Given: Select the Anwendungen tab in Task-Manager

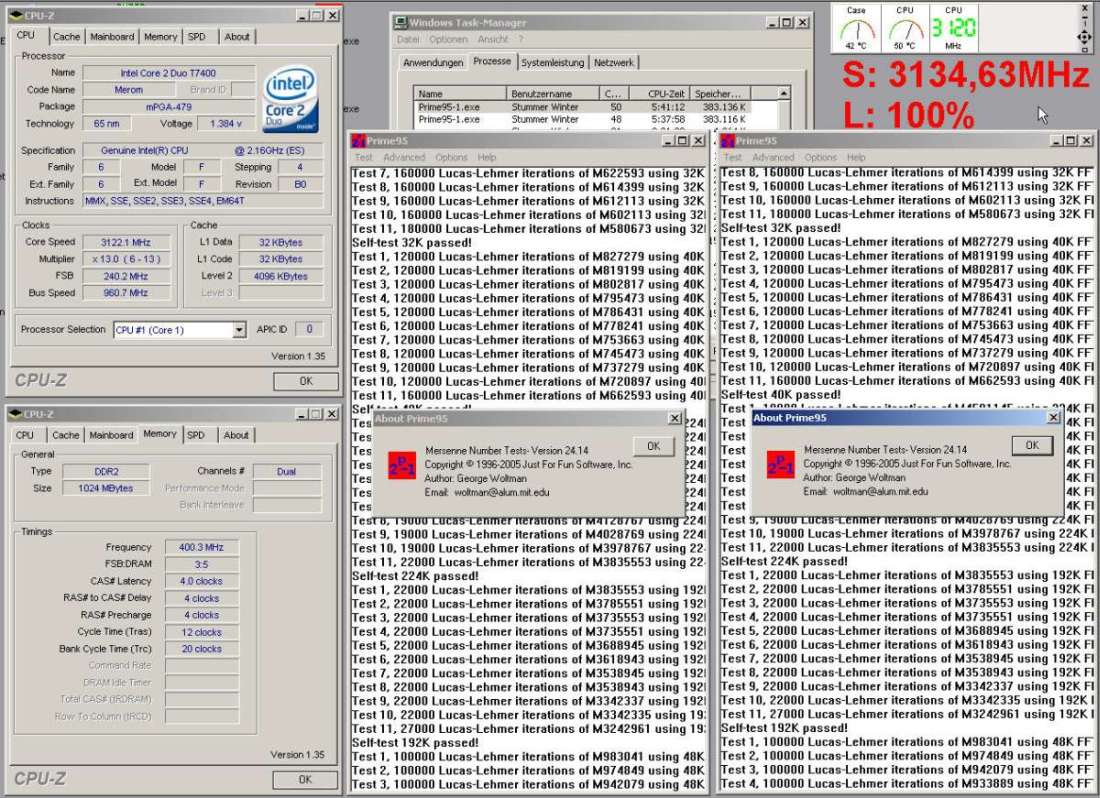Looking at the screenshot, I should (433, 62).
